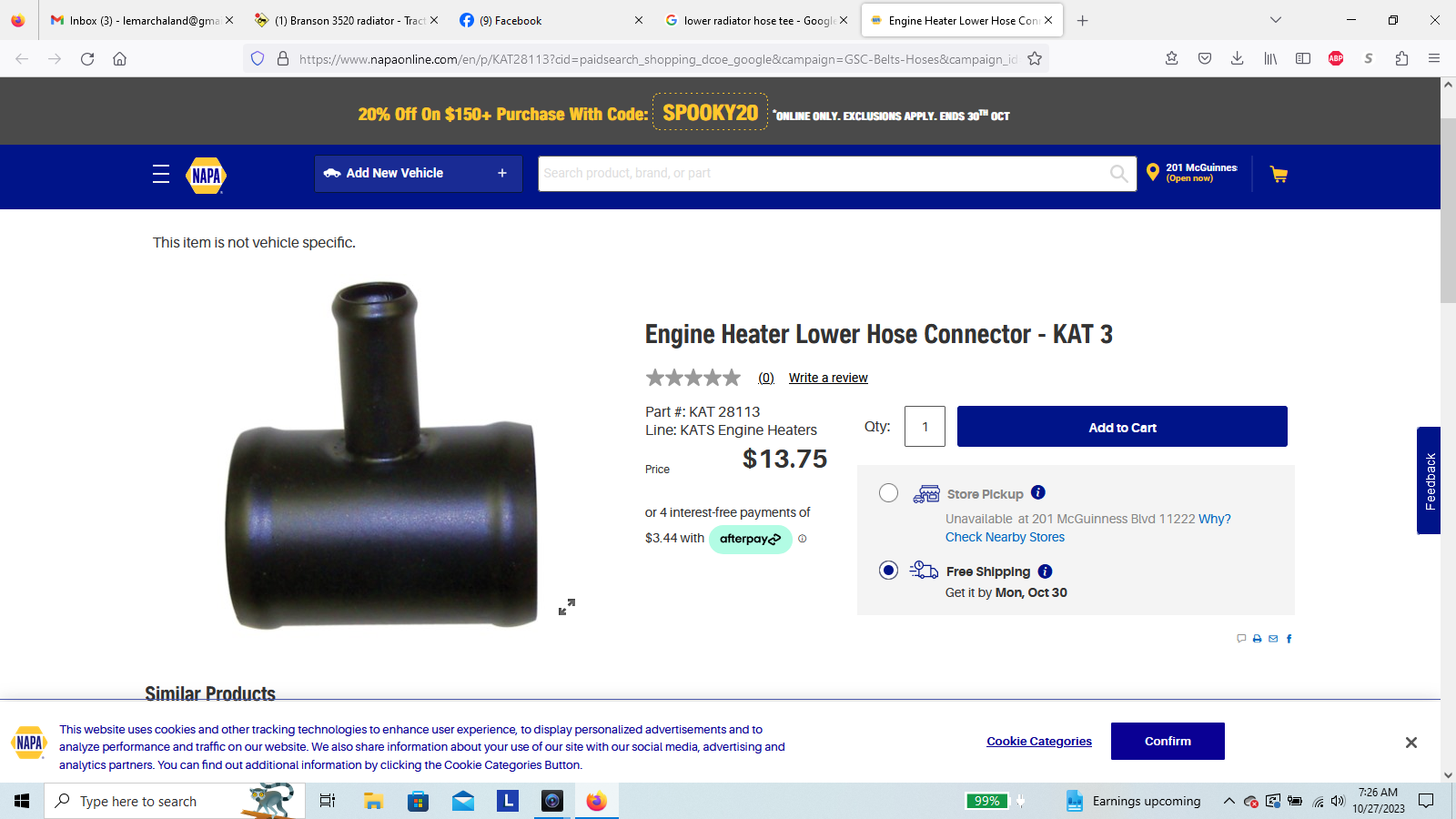Image resolution: width=1456 pixels, height=819 pixels.
Task: Switch to the Gmail Inbox tab
Action: (136, 20)
